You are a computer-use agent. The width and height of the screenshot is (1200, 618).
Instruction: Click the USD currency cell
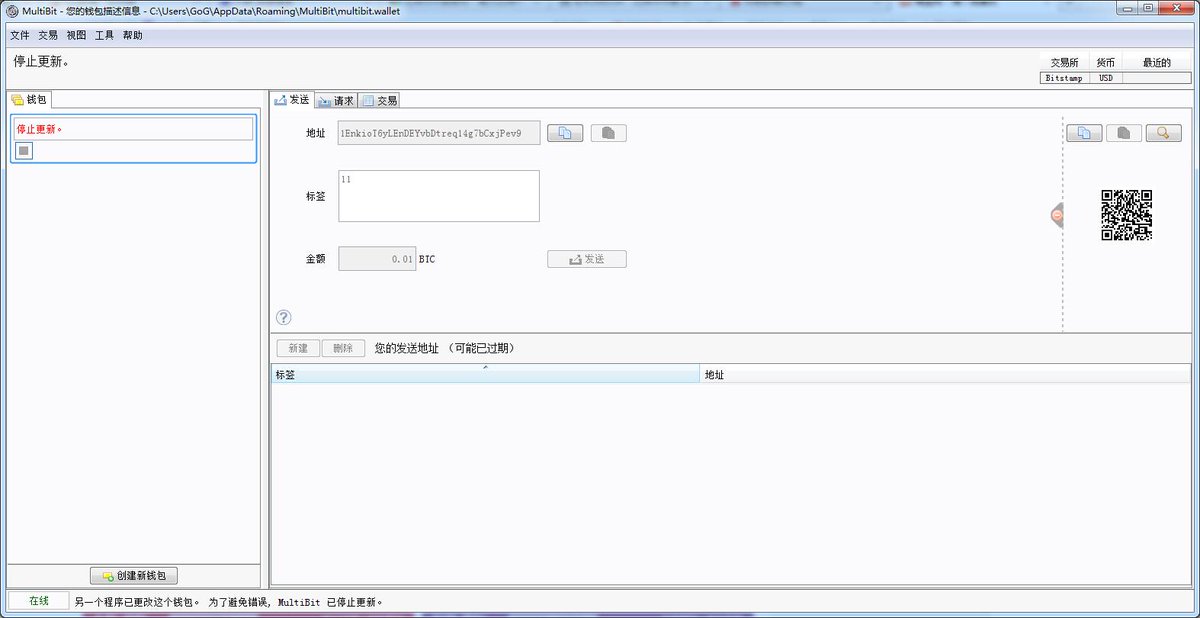[1105, 78]
